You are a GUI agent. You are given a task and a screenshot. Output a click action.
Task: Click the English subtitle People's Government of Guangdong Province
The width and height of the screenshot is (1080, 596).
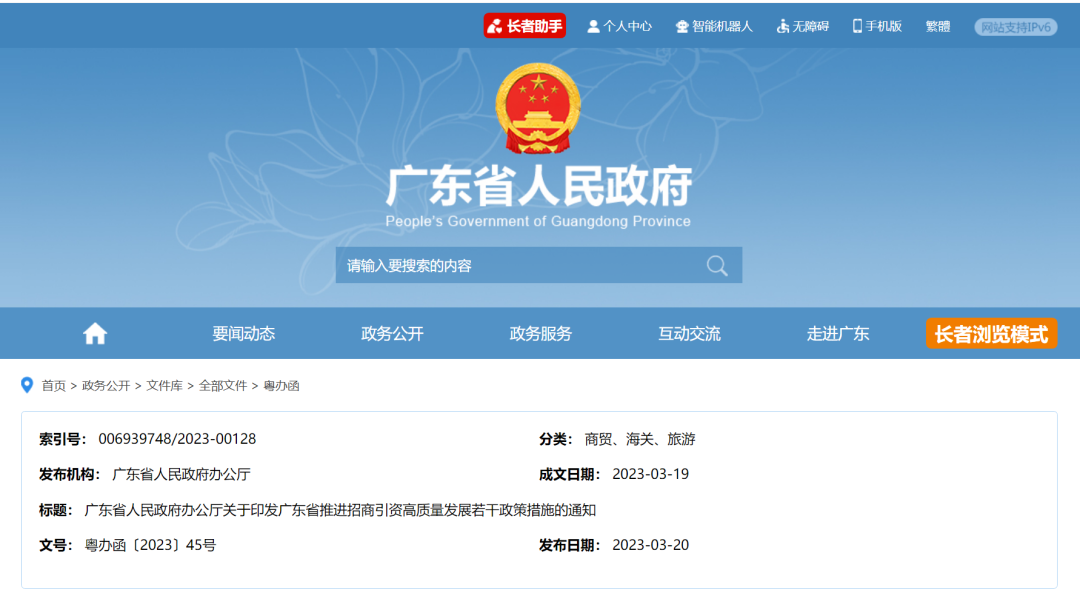[x=538, y=221]
